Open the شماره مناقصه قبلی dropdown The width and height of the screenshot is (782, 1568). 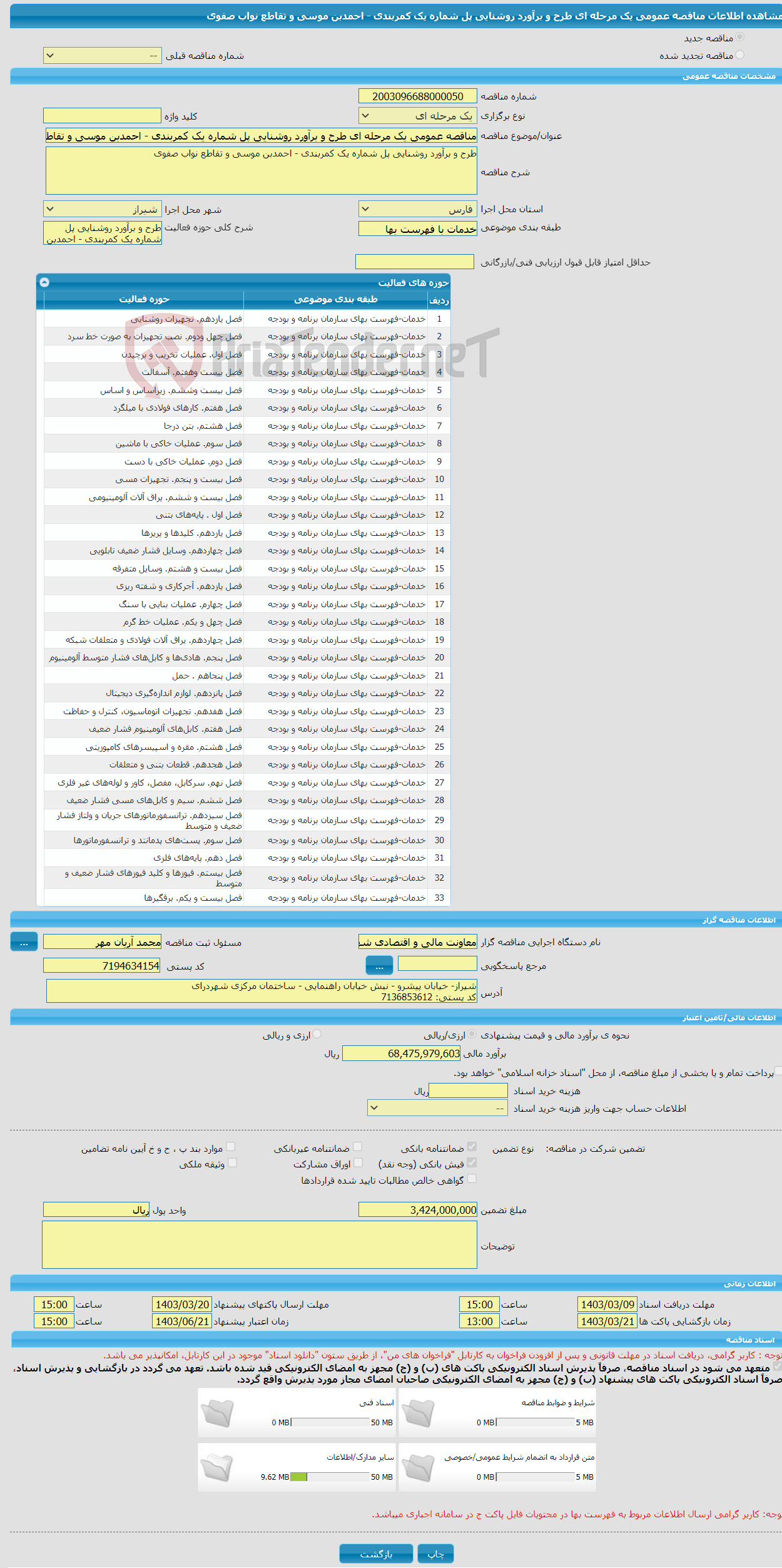coord(103,56)
